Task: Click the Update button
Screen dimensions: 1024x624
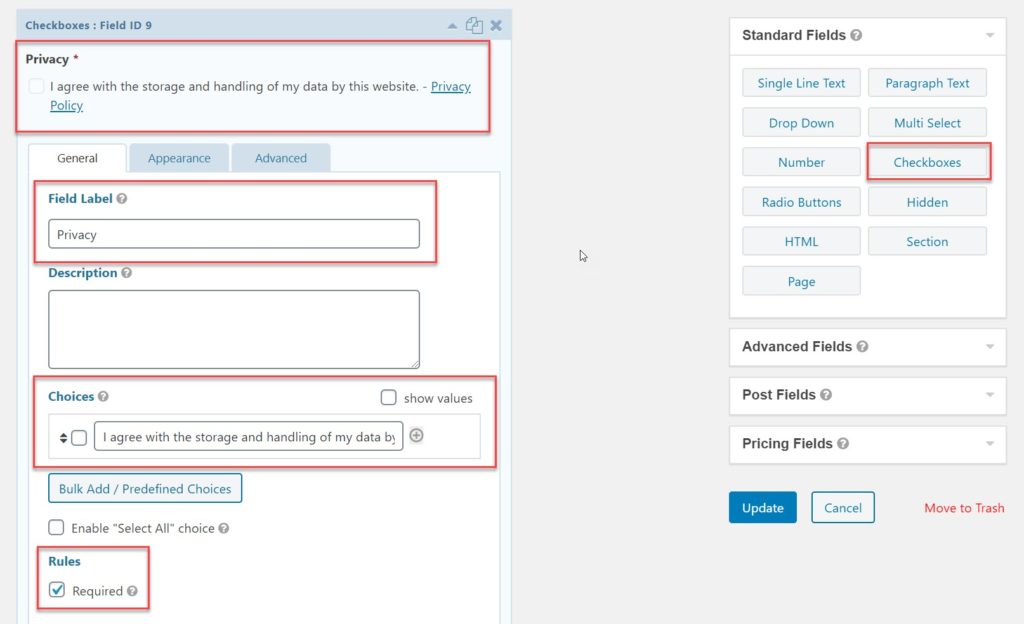Action: (x=762, y=508)
